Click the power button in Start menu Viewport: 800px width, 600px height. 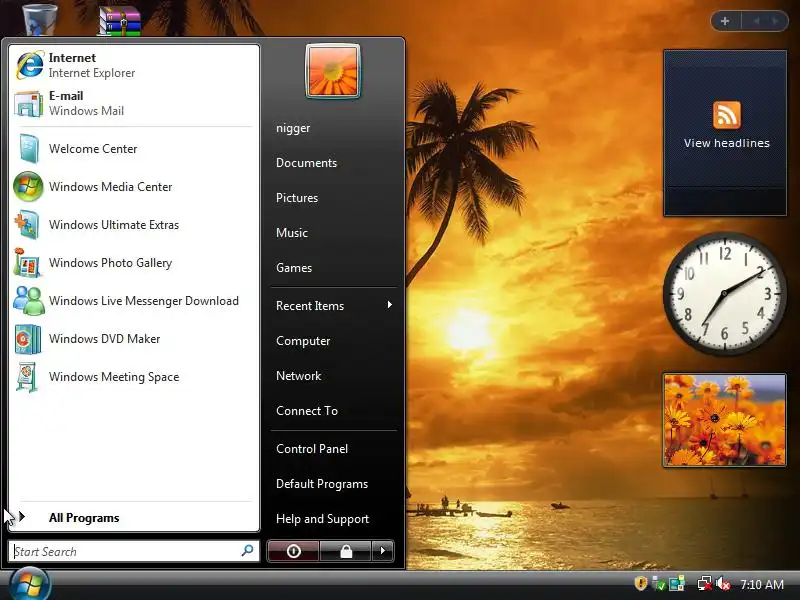click(x=293, y=551)
